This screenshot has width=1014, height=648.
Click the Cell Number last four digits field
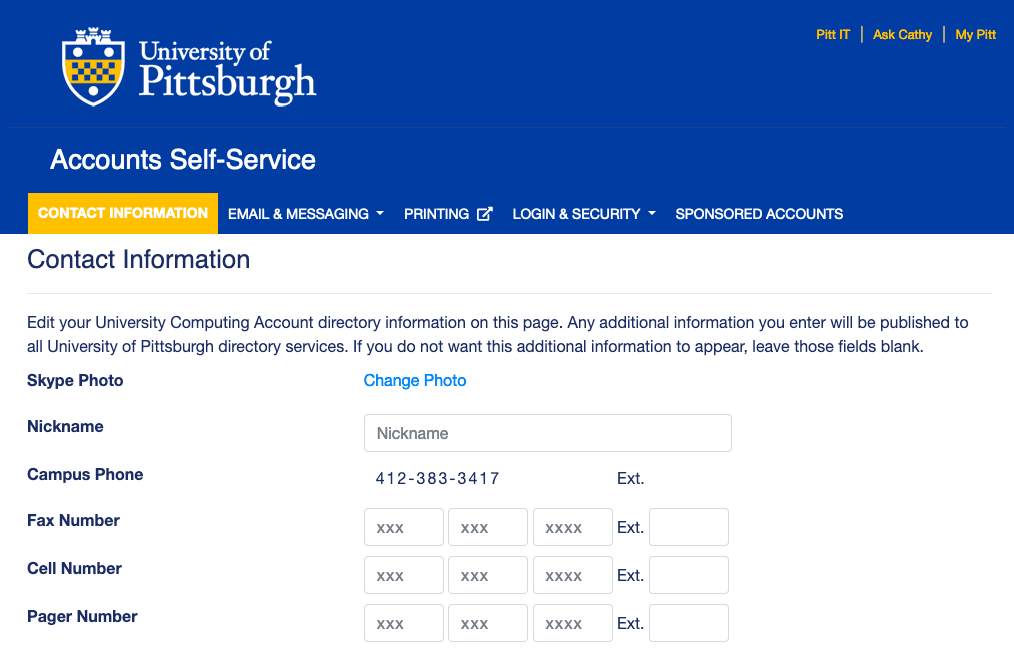coord(572,575)
